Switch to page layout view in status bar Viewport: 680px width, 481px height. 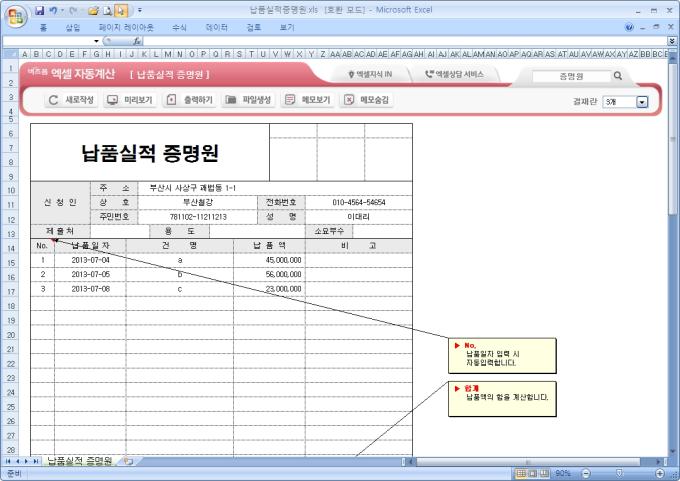pyautogui.click(x=533, y=472)
